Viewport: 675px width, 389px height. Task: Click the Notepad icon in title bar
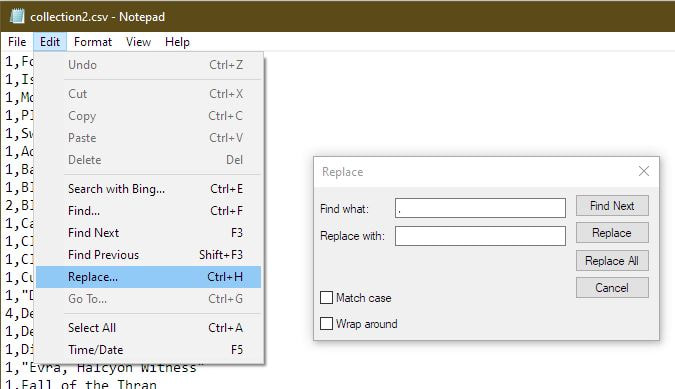[x=17, y=16]
